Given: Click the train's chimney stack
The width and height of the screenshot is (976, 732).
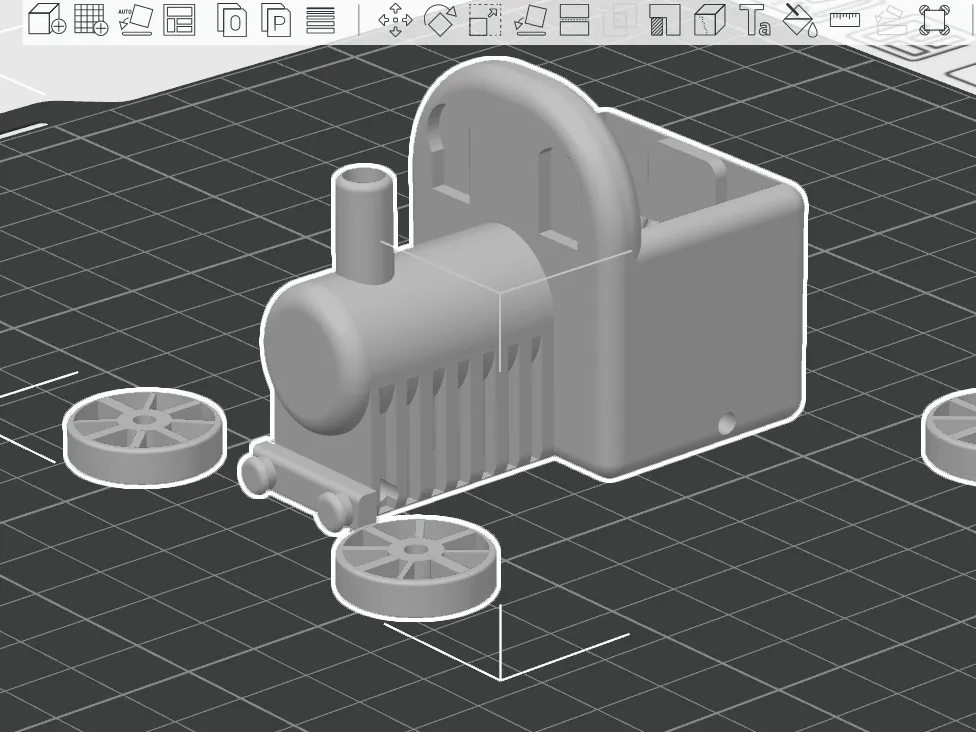Looking at the screenshot, I should (x=365, y=223).
